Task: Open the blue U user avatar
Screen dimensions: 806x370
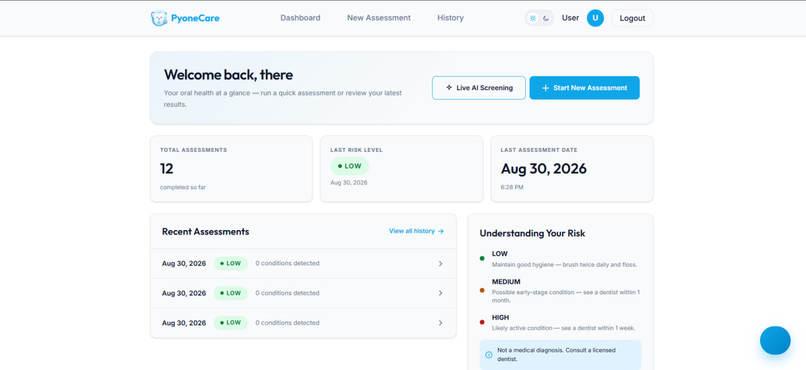Action: pos(595,18)
